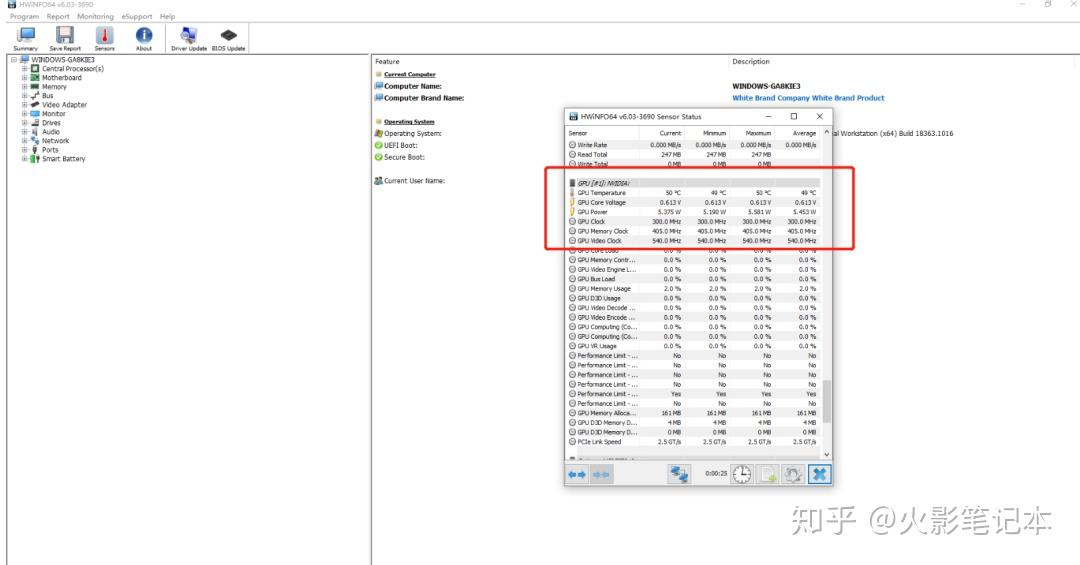Open the Program menu
Screen dimensions: 1080x565
(24, 17)
